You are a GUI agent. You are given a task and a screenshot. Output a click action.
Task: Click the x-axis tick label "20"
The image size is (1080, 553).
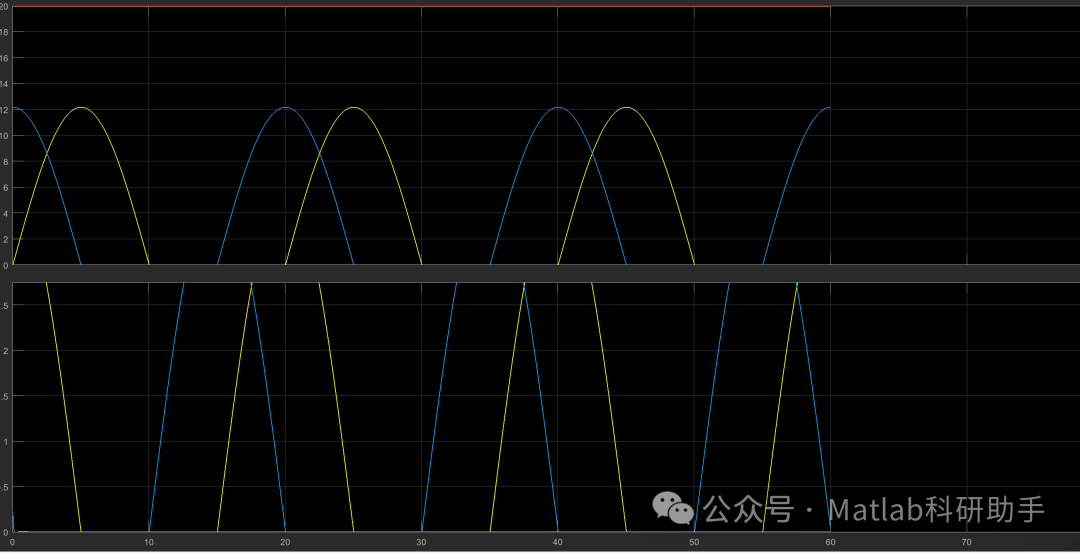coord(284,543)
